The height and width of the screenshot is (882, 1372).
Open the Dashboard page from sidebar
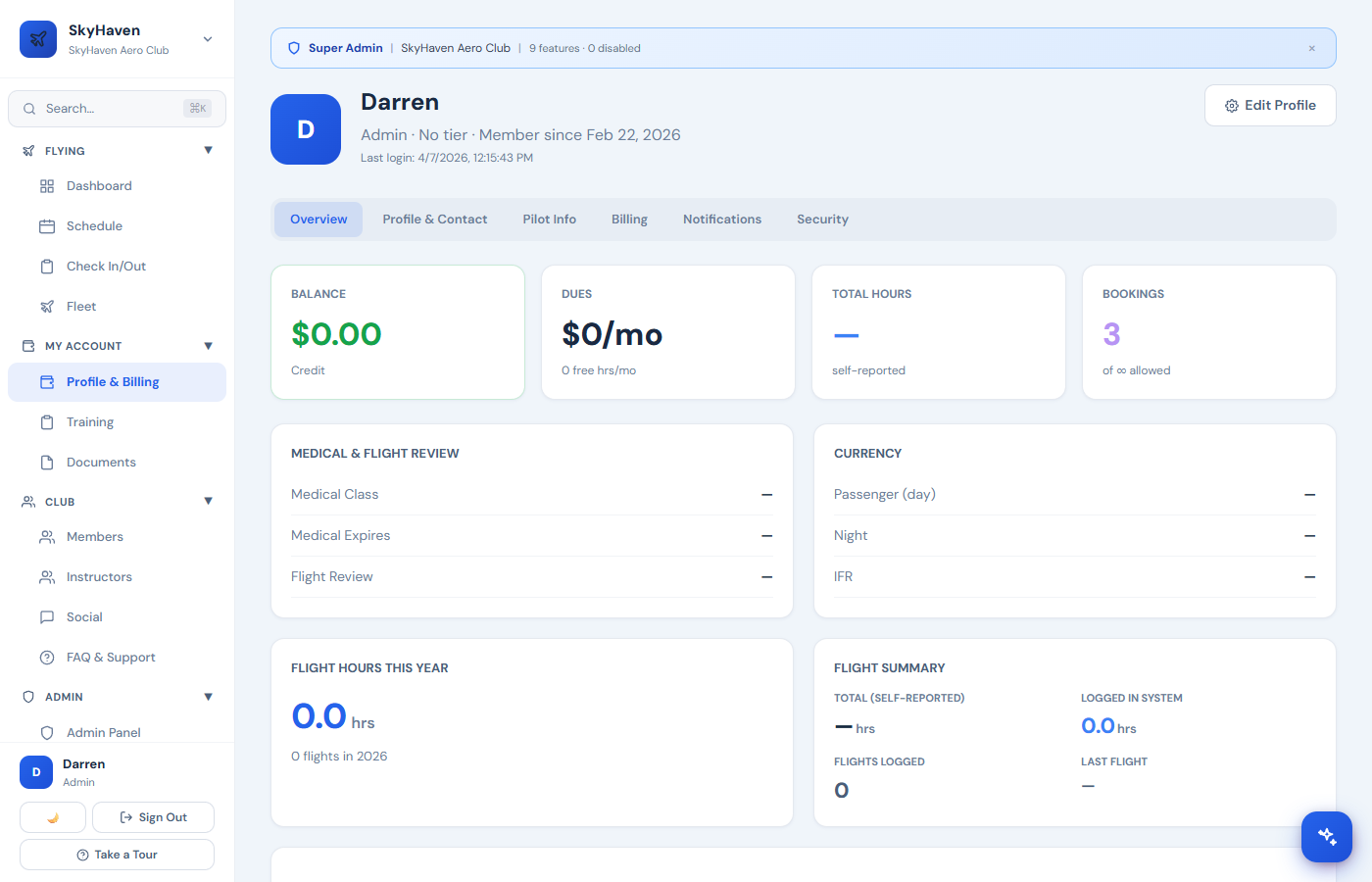tap(100, 185)
